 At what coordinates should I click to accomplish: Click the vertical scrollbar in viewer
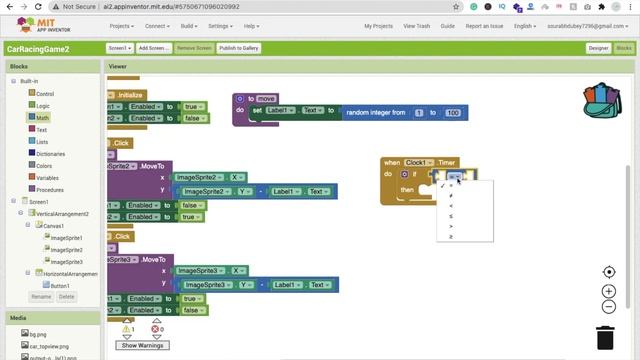[x=627, y=237]
